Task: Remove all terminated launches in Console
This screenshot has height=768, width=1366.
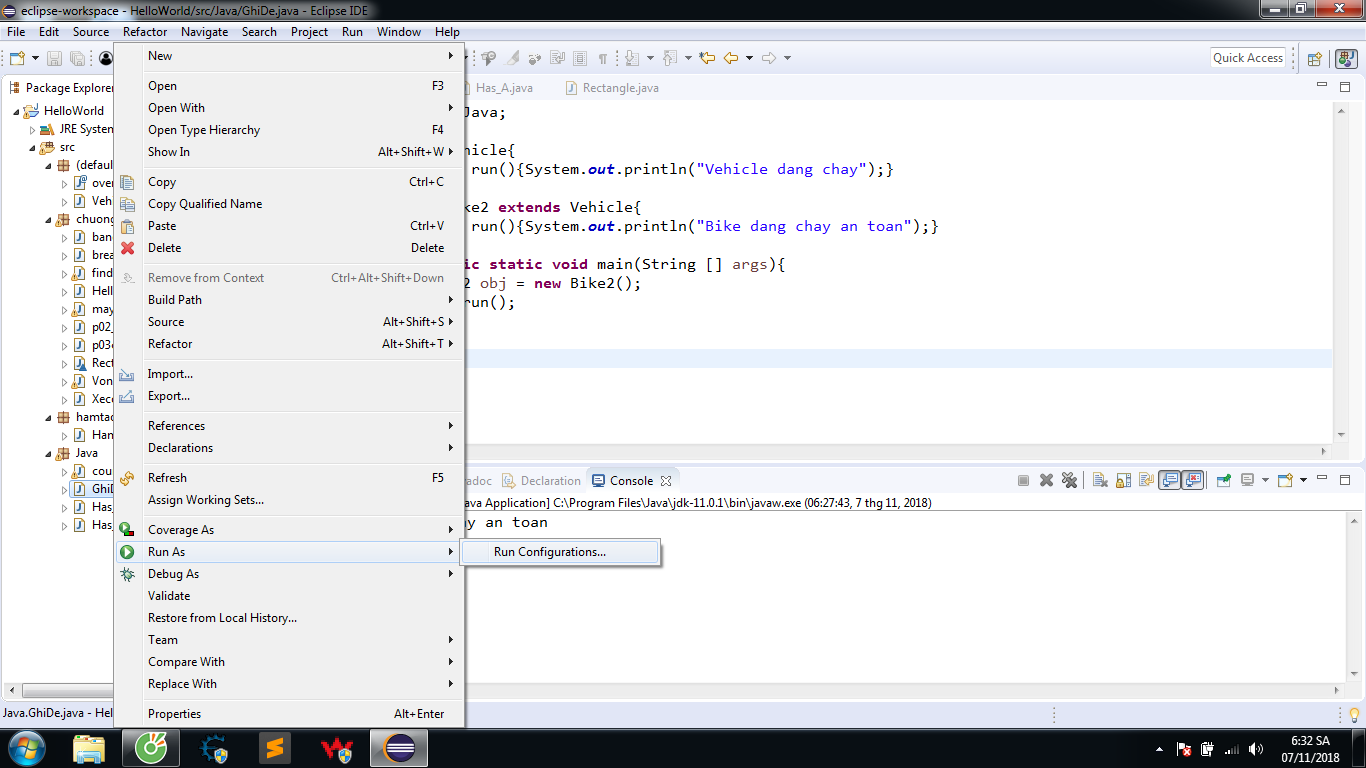Action: pos(1069,480)
